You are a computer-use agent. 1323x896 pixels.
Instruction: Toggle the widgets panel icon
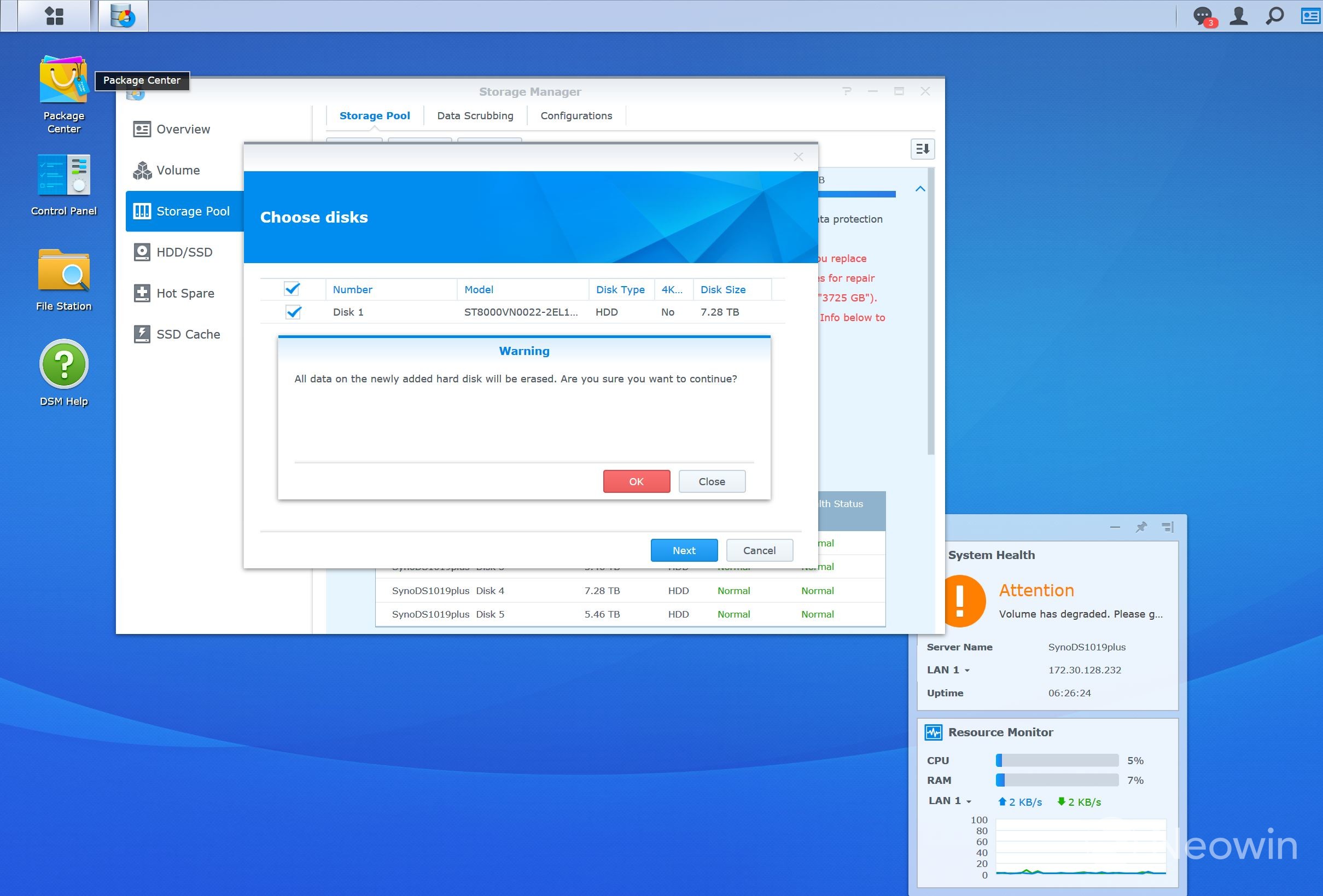[1310, 16]
